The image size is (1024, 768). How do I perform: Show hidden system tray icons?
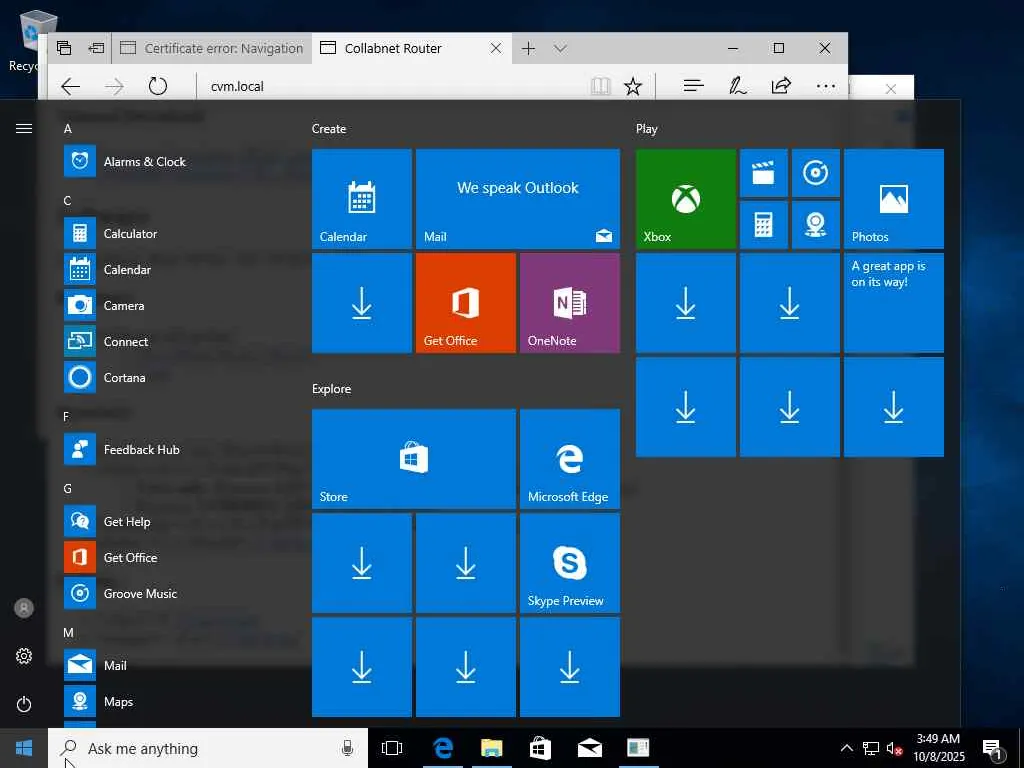pyautogui.click(x=846, y=748)
